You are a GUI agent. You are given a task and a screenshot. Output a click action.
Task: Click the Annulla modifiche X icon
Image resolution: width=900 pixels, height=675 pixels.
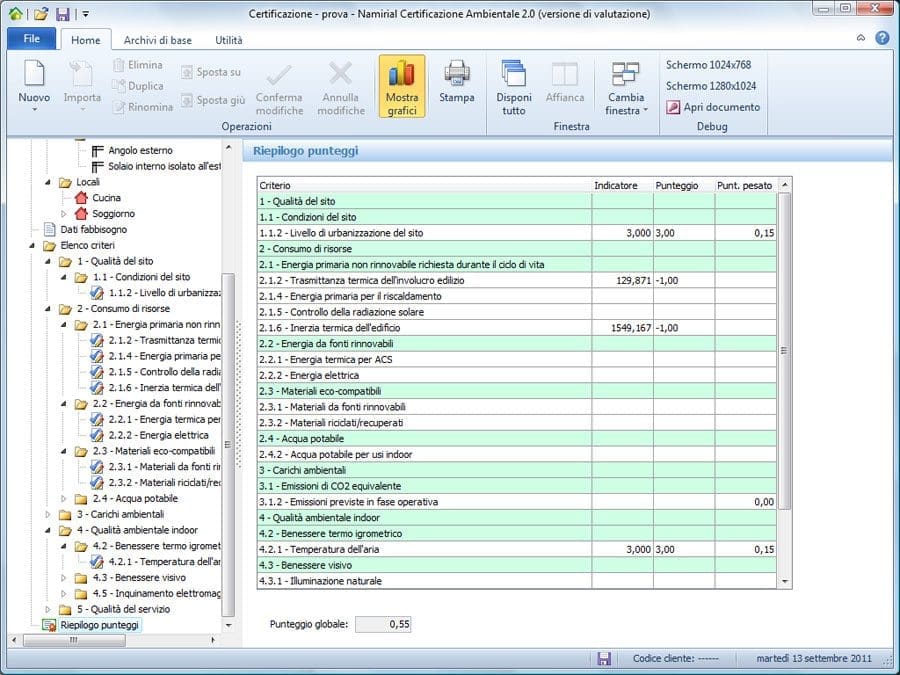tap(340, 73)
